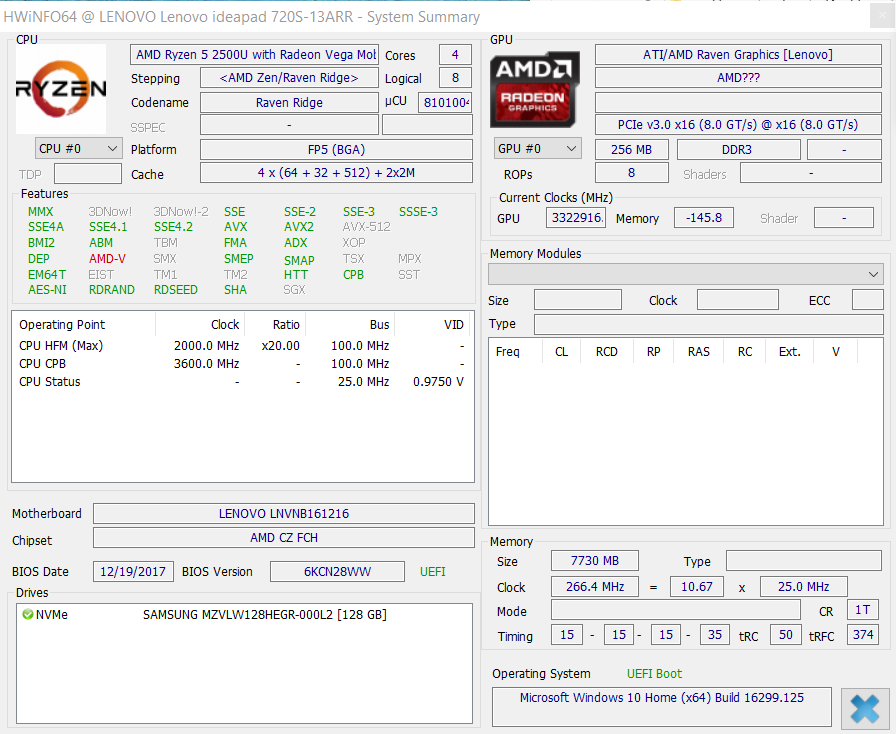Image resolution: width=896 pixels, height=734 pixels.
Task: Click the GPU Memory clock value -145.8
Action: (703, 217)
